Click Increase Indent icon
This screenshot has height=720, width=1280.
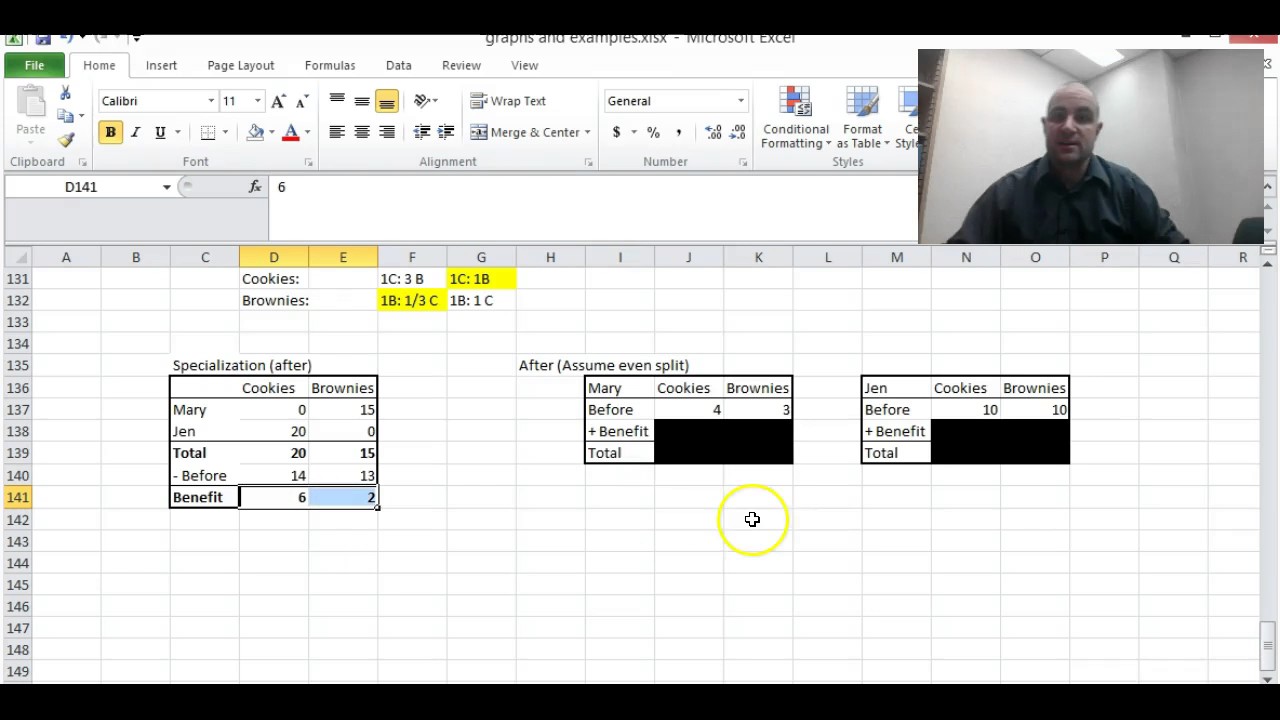(446, 132)
